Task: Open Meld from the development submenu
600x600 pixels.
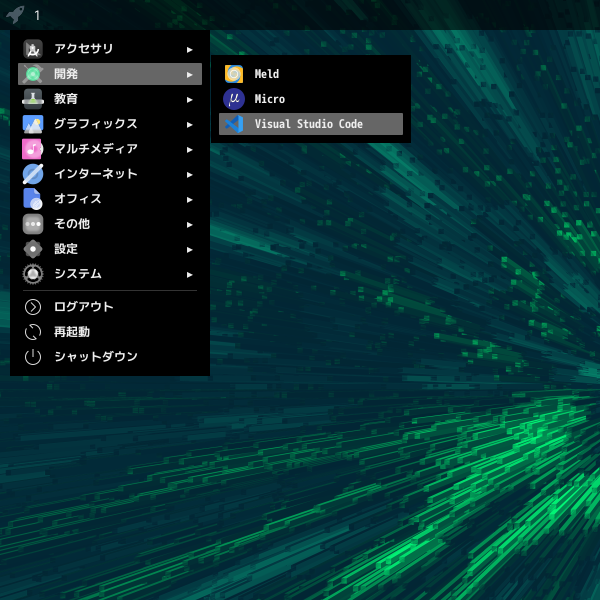Action: pyautogui.click(x=267, y=74)
